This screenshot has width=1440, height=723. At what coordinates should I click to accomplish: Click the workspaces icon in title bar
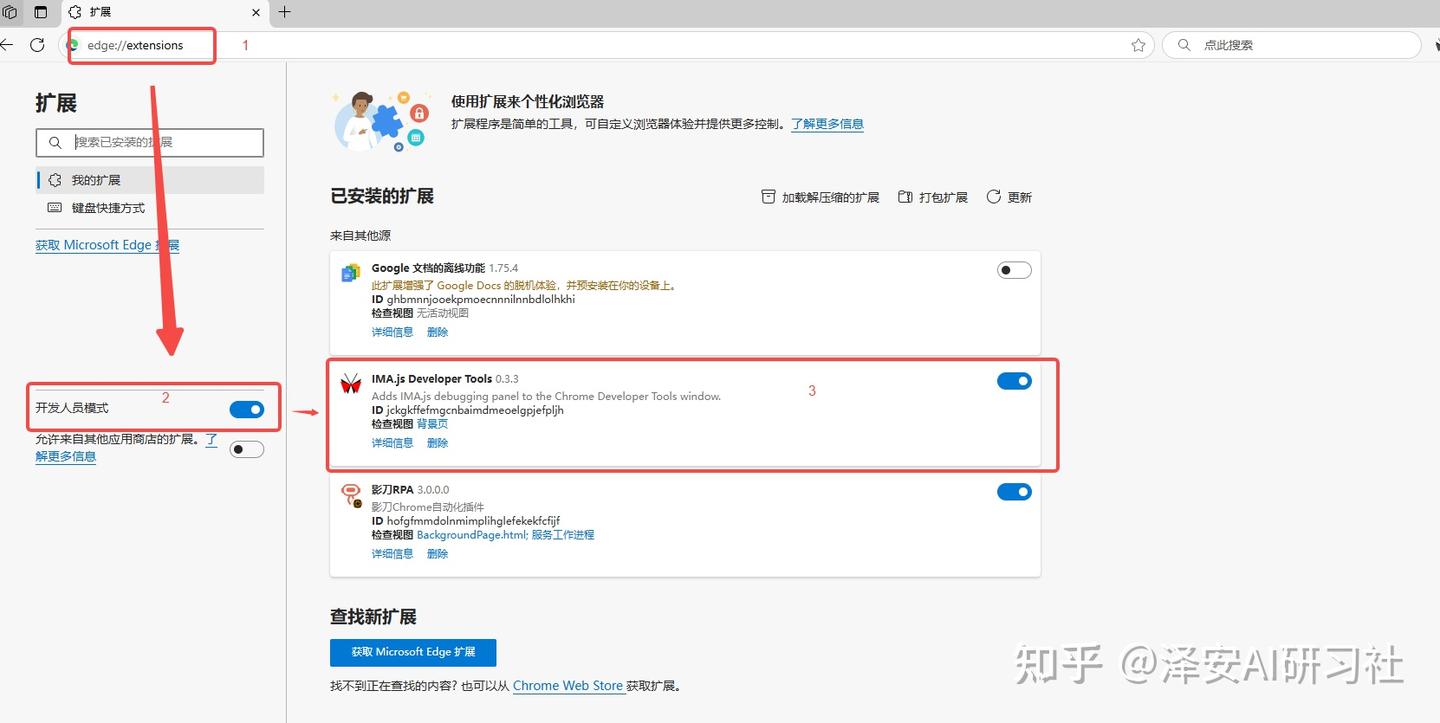10,12
